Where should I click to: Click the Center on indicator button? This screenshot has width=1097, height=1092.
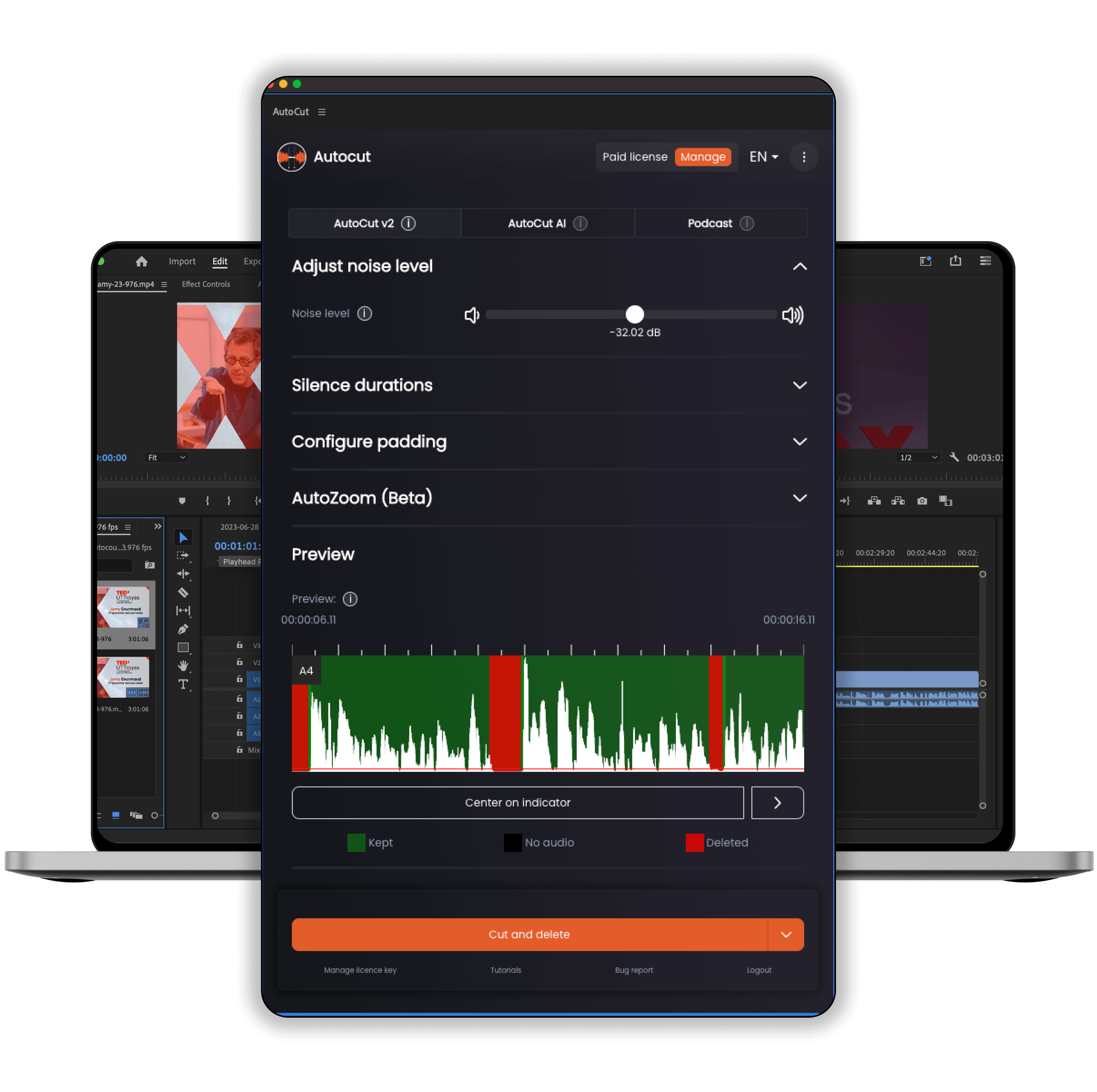(518, 802)
